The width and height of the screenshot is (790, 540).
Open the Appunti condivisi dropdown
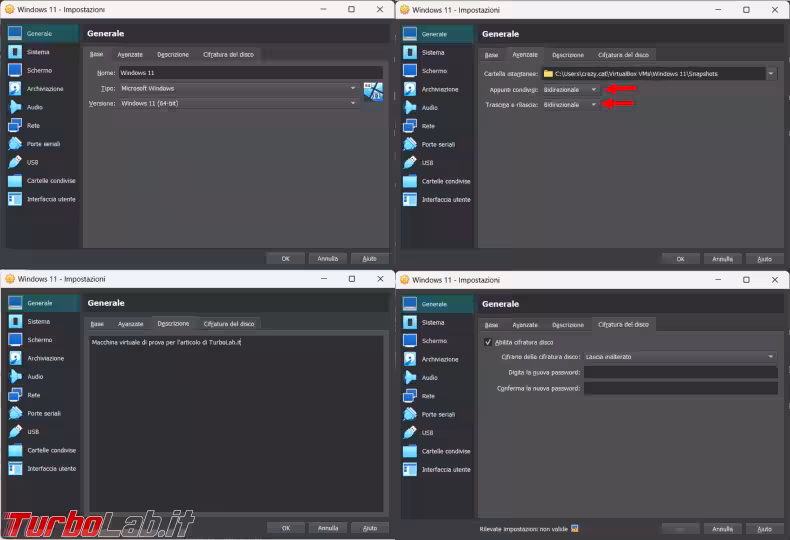(x=570, y=90)
